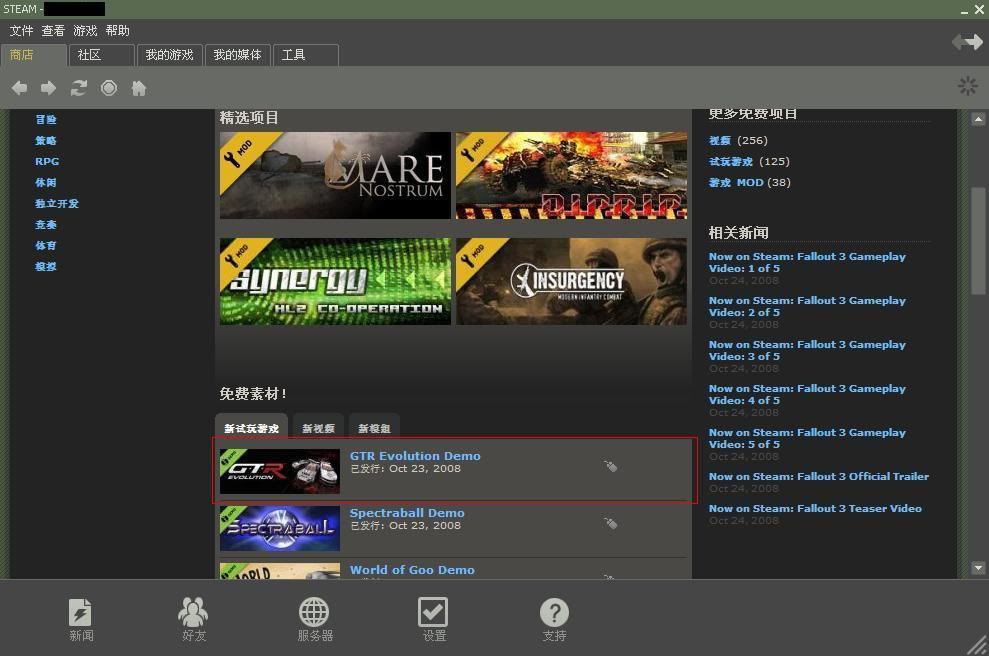The image size is (989, 656).
Task: Click Spectraball thumbnail image
Action: pyautogui.click(x=279, y=529)
